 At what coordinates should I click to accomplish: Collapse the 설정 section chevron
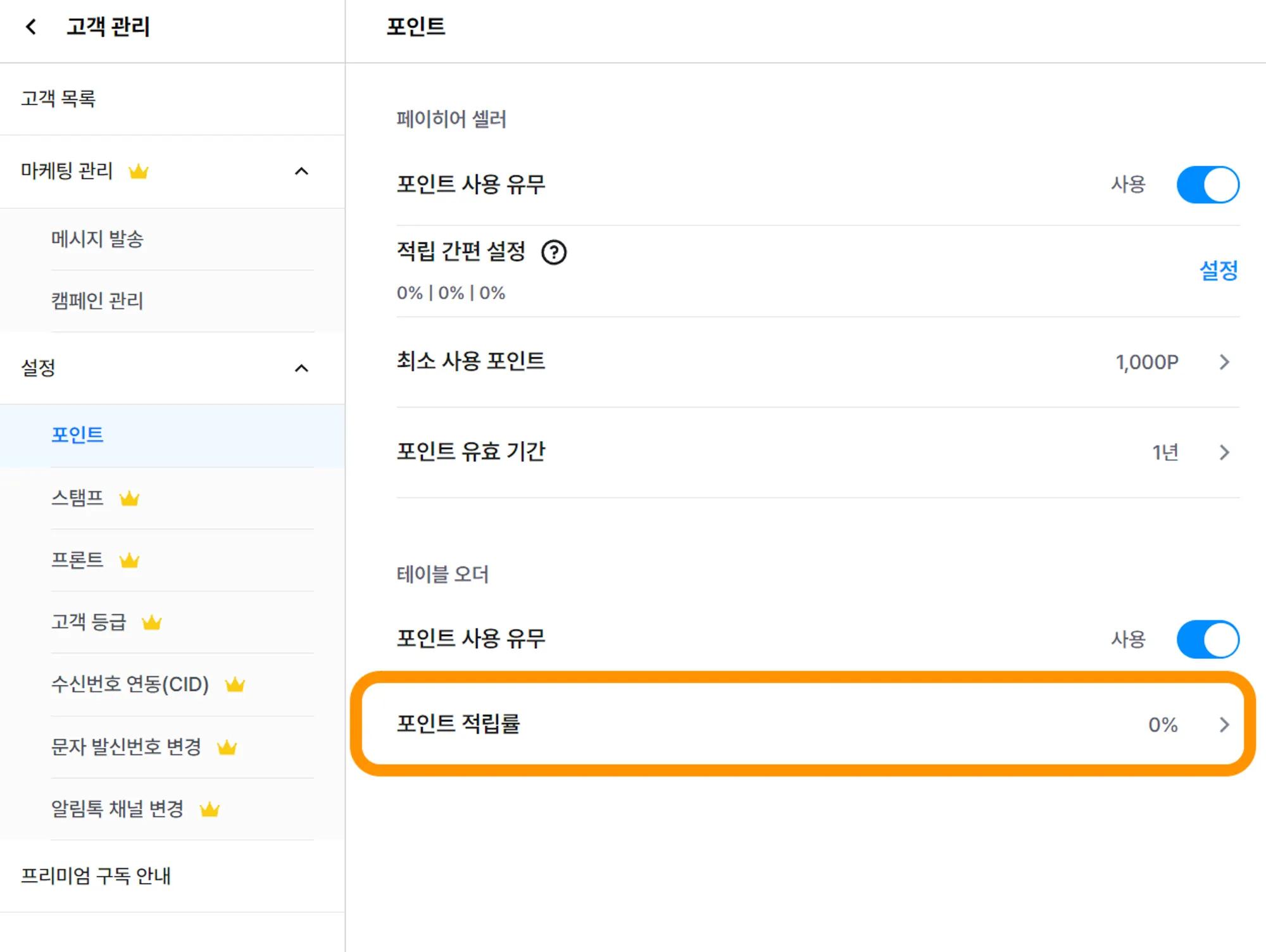(302, 368)
